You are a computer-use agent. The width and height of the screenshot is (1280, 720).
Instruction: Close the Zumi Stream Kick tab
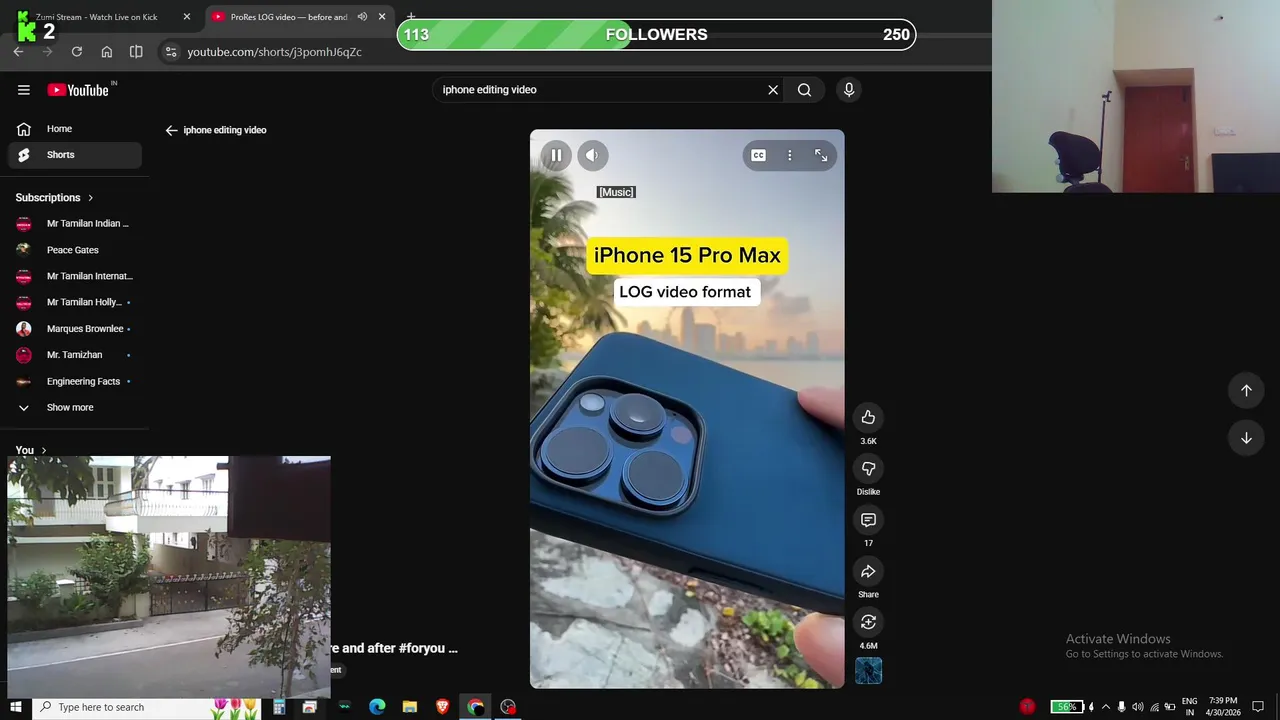coord(186,17)
